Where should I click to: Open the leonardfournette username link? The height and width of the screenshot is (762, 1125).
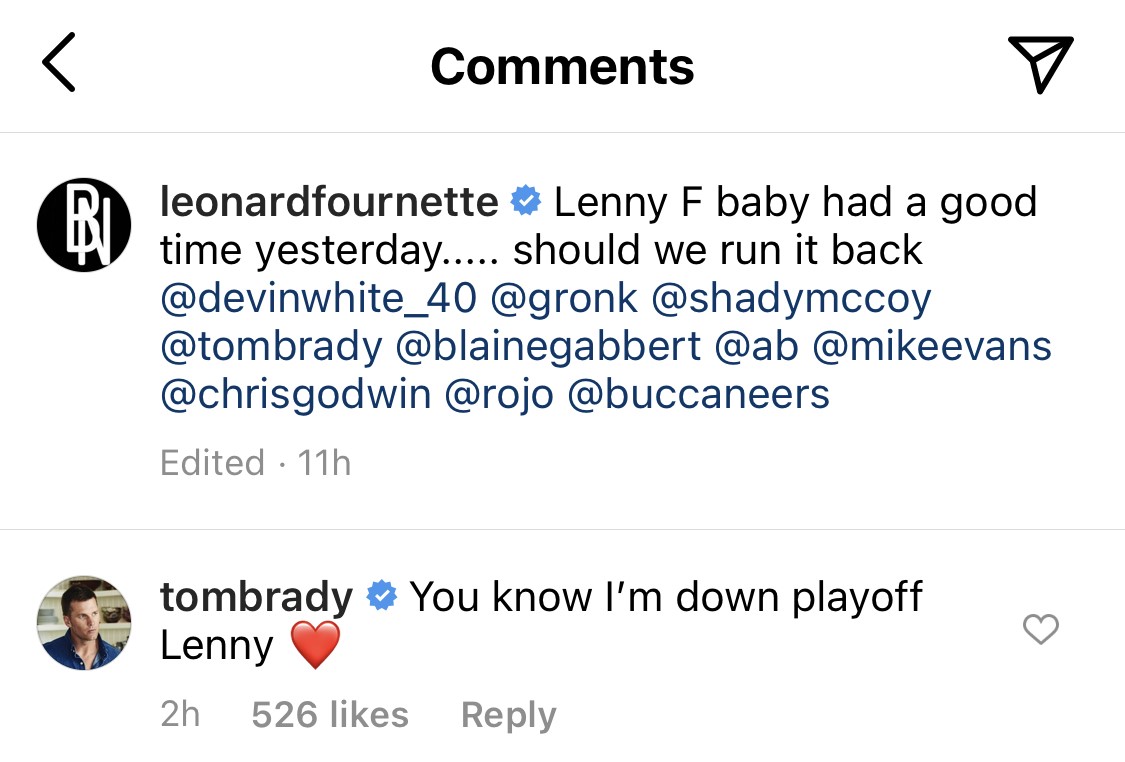[x=329, y=203]
